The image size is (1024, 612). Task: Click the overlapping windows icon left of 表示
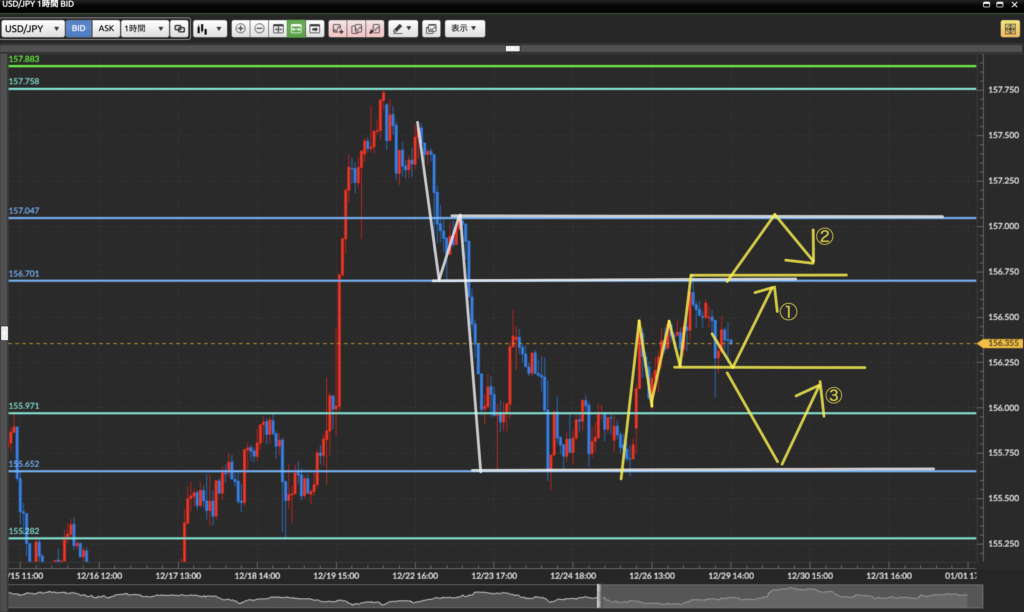tap(431, 29)
